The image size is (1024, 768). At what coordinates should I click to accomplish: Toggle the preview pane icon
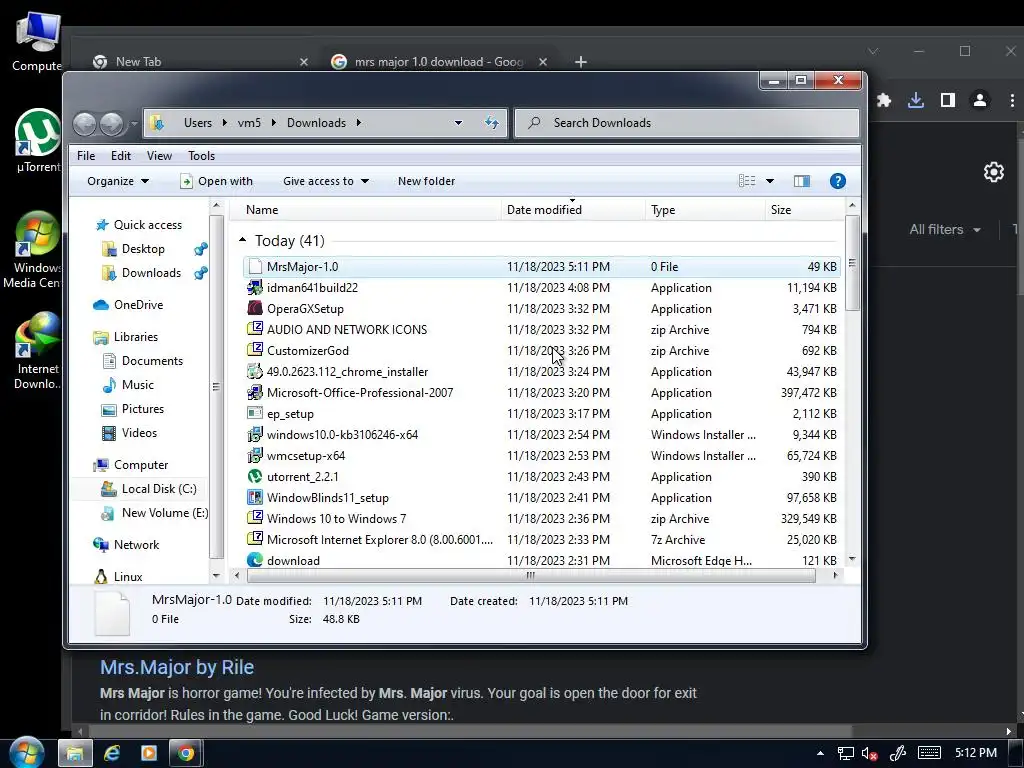coord(802,181)
